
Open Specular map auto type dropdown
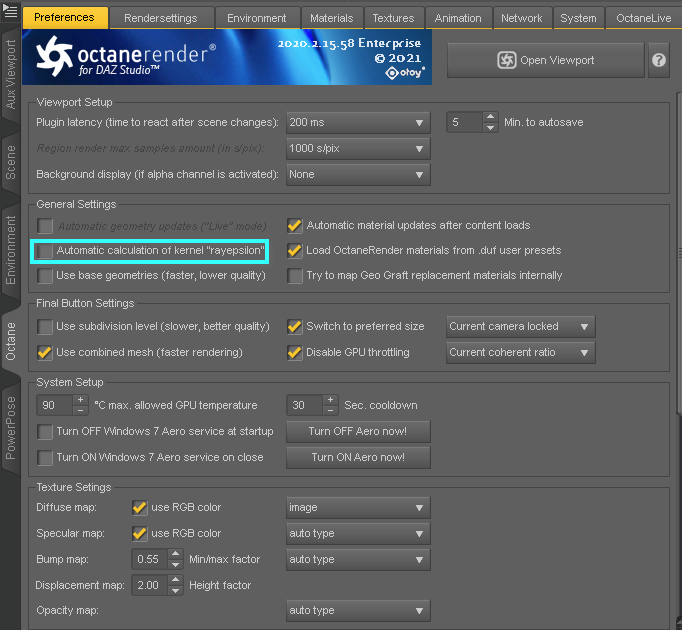point(358,533)
